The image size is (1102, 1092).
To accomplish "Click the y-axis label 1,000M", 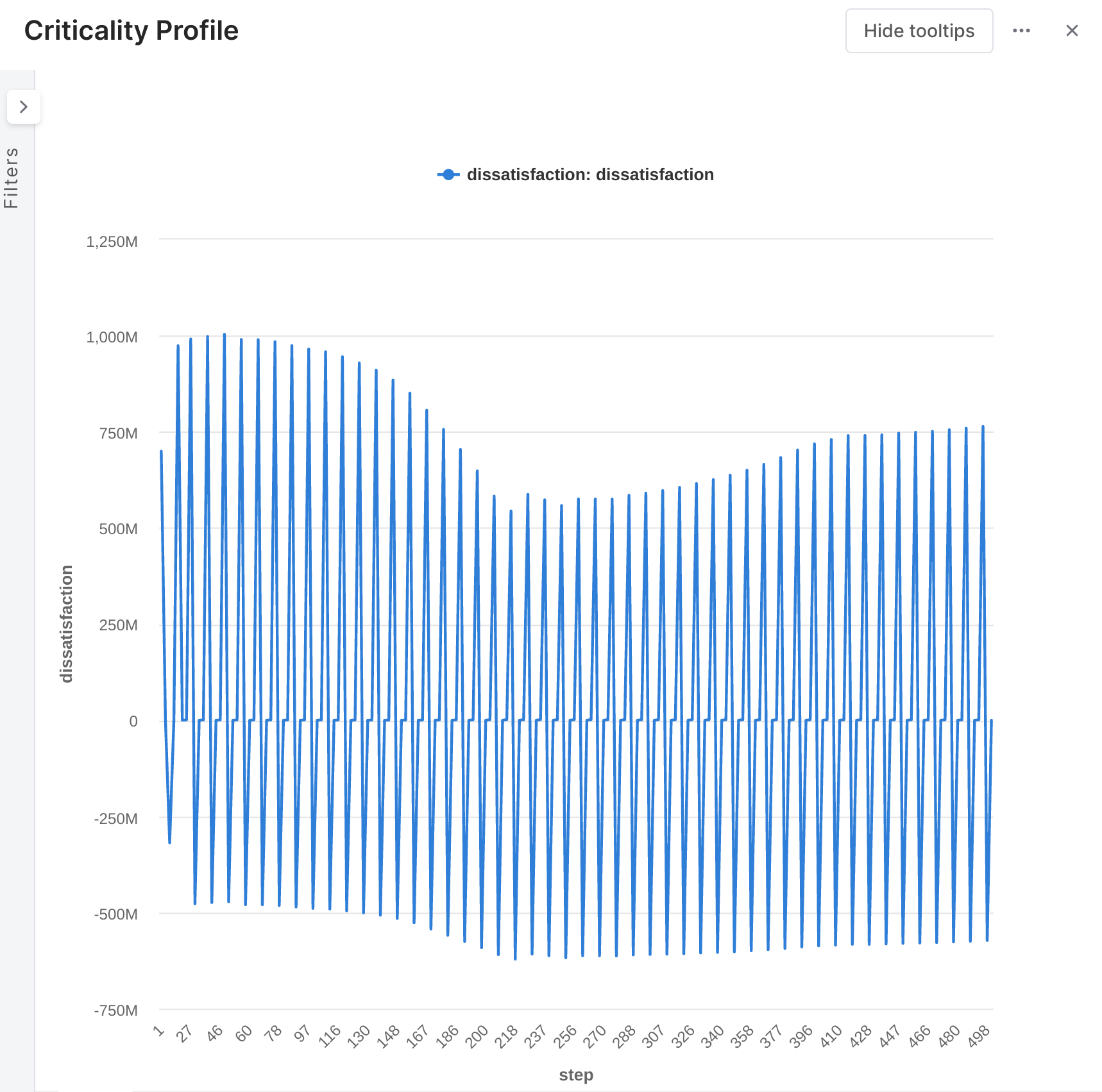I will tap(112, 337).
